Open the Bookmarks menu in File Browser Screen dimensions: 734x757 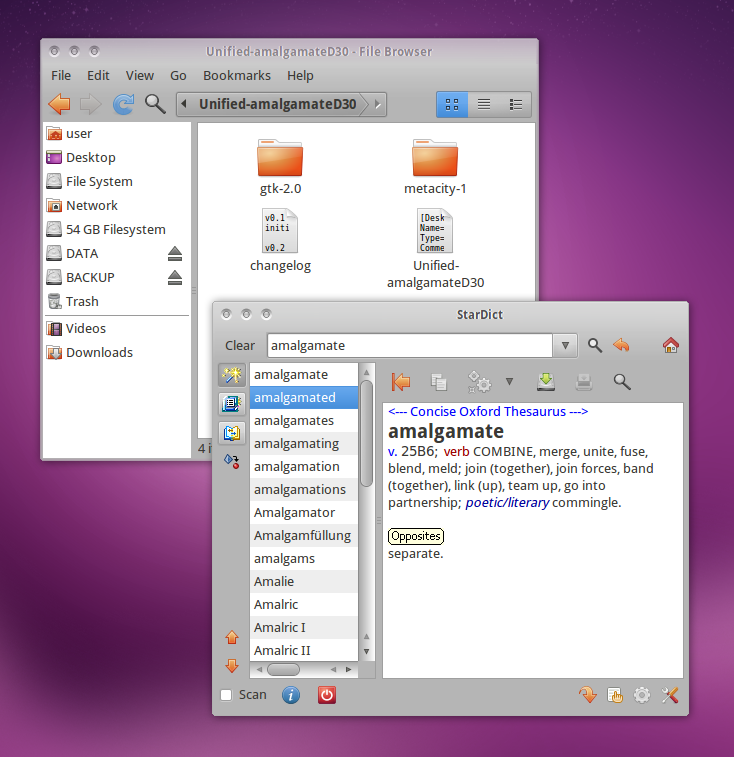(237, 76)
